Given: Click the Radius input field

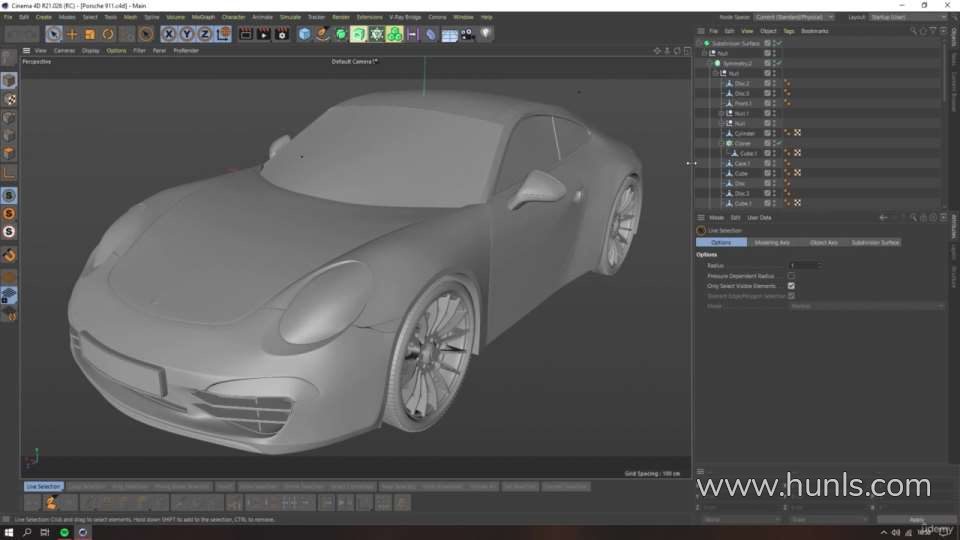Looking at the screenshot, I should [x=802, y=266].
